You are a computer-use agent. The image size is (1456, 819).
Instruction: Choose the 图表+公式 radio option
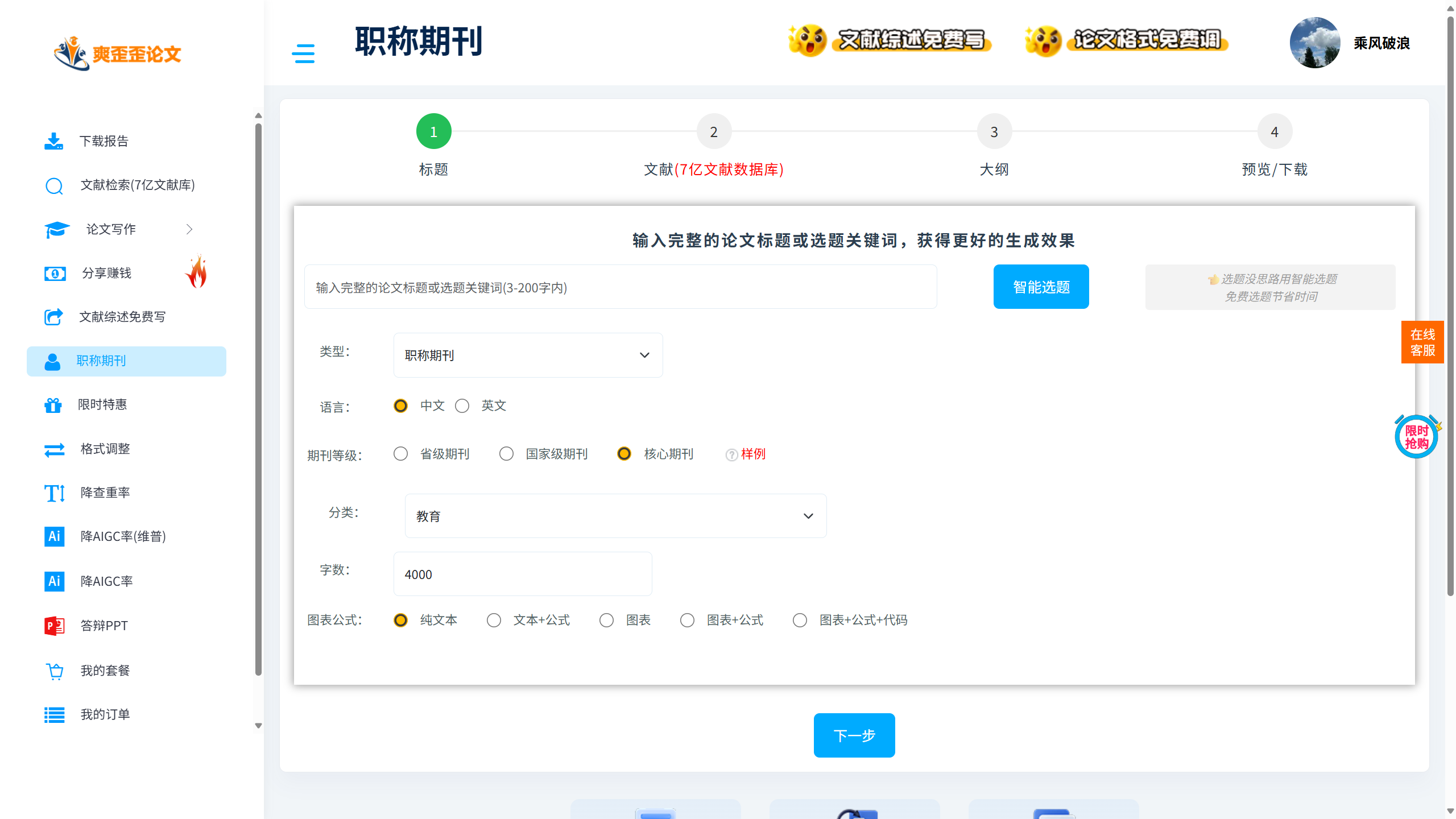point(687,620)
